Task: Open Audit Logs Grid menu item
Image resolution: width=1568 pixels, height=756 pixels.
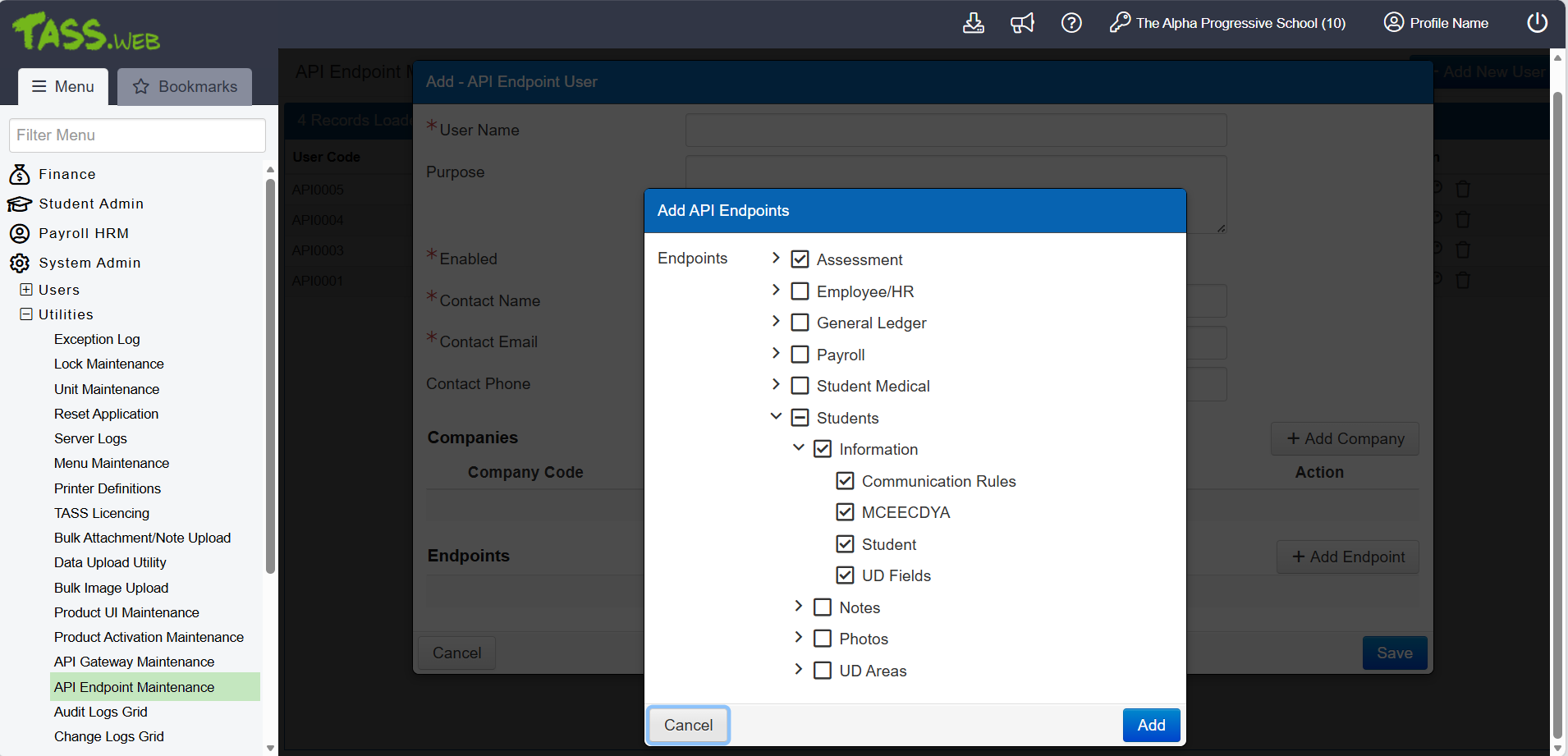Action: pyautogui.click(x=101, y=712)
